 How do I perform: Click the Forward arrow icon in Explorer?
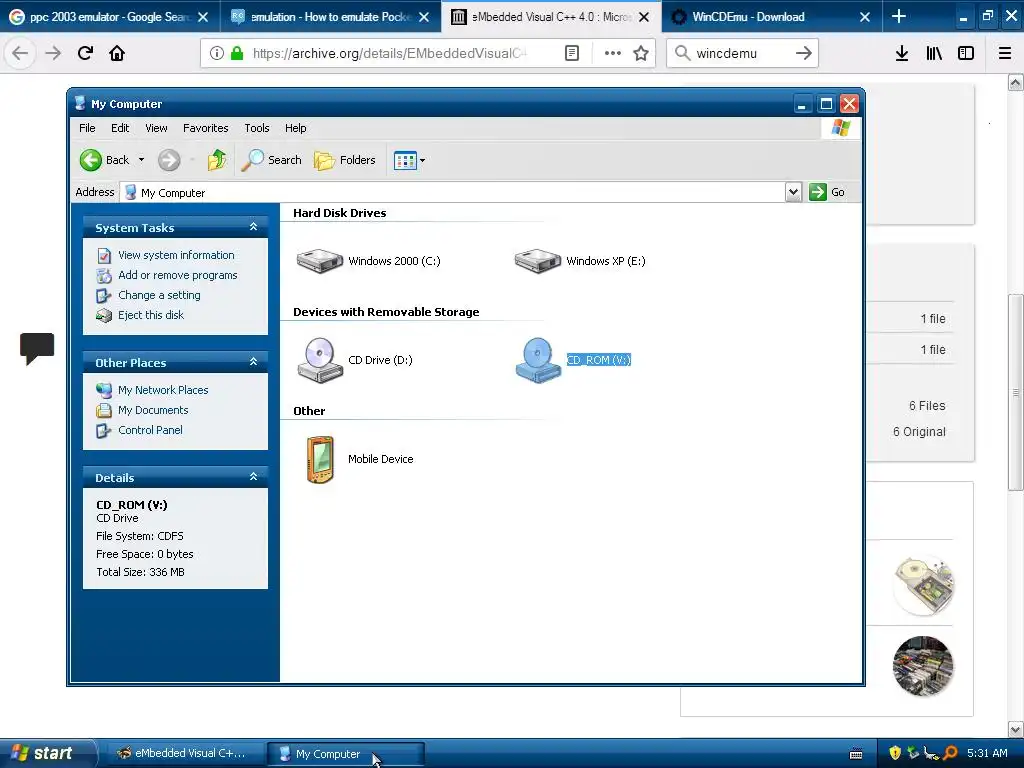click(x=169, y=160)
